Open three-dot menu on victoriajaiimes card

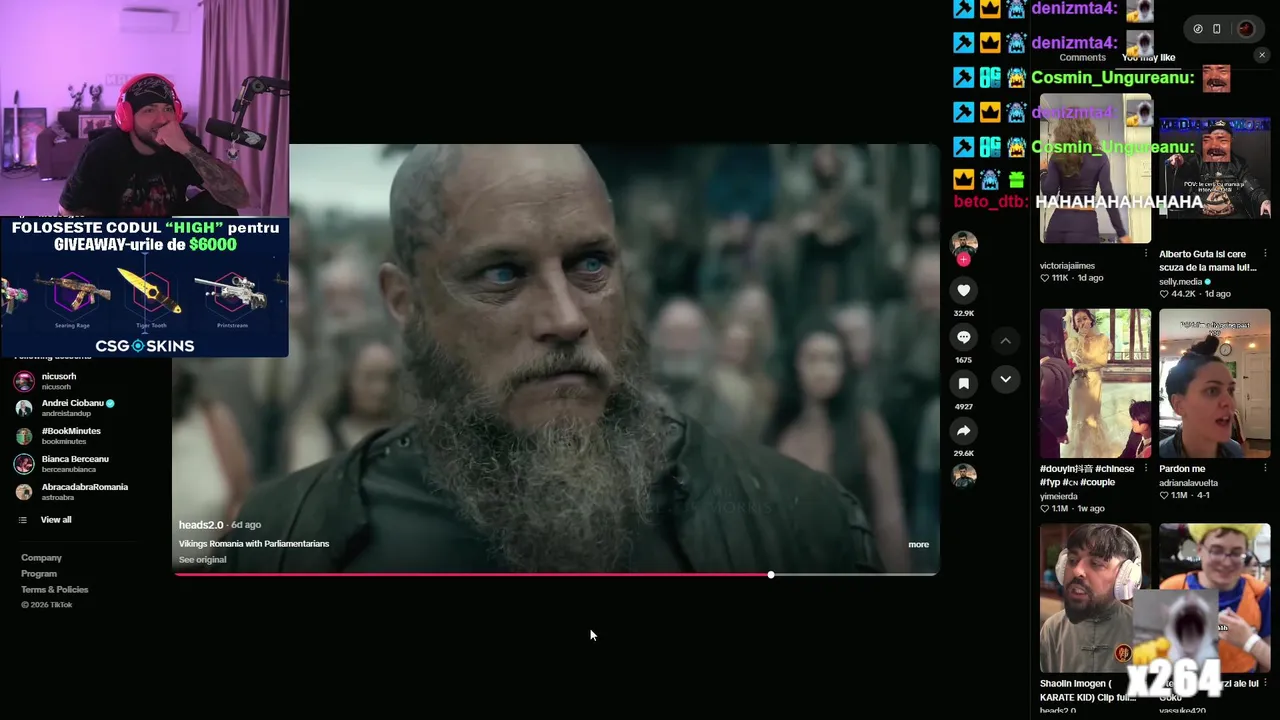1146,254
